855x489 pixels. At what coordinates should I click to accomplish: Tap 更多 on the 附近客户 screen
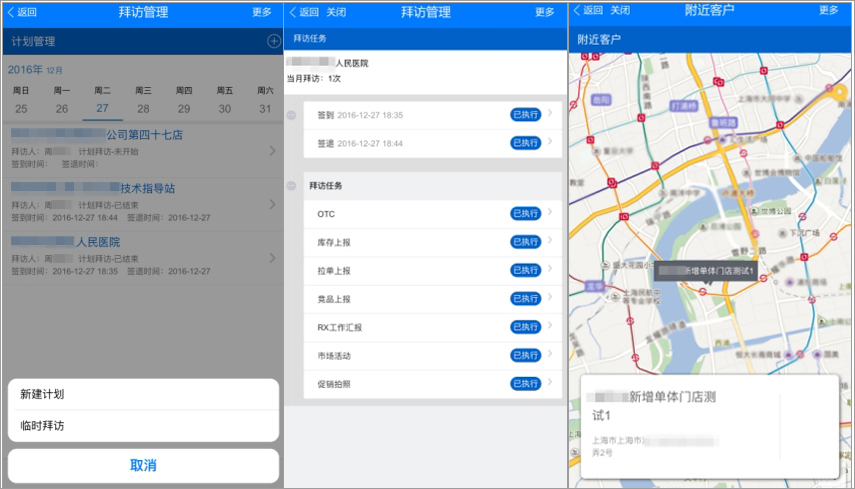tap(828, 10)
